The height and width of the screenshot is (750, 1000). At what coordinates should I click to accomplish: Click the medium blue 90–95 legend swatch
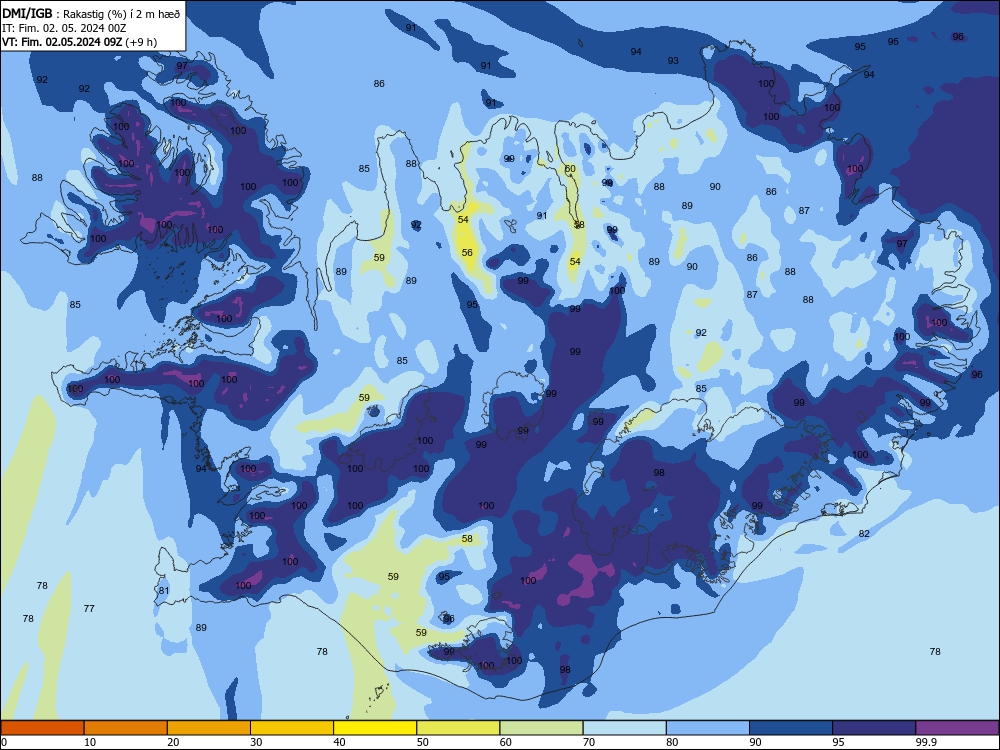point(791,728)
